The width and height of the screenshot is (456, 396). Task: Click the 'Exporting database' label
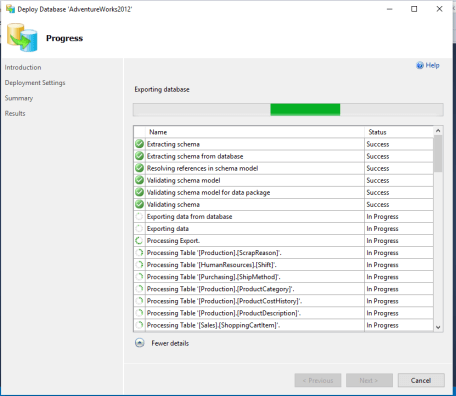pyautogui.click(x=162, y=89)
